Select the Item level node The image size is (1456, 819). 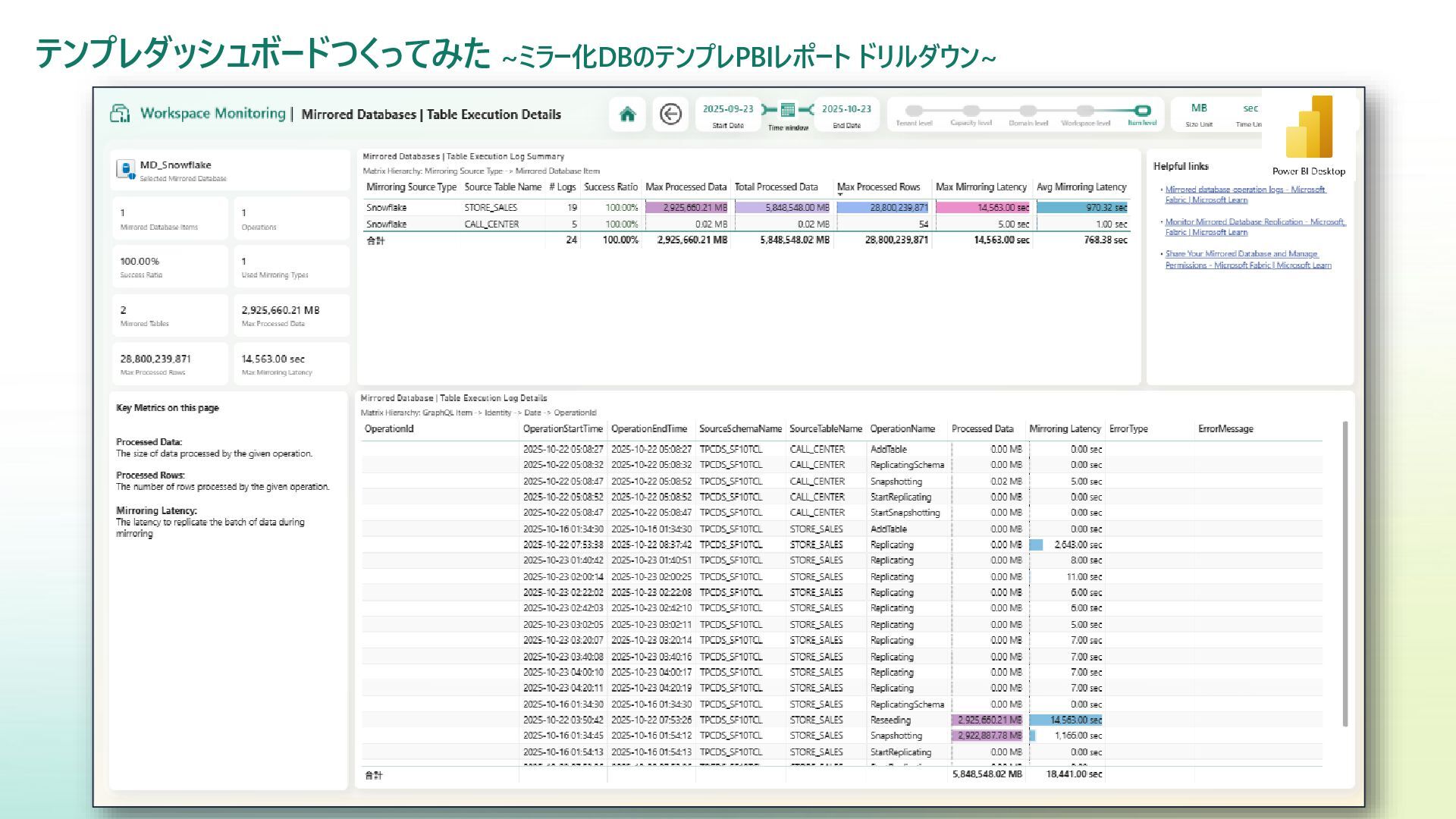(1142, 111)
